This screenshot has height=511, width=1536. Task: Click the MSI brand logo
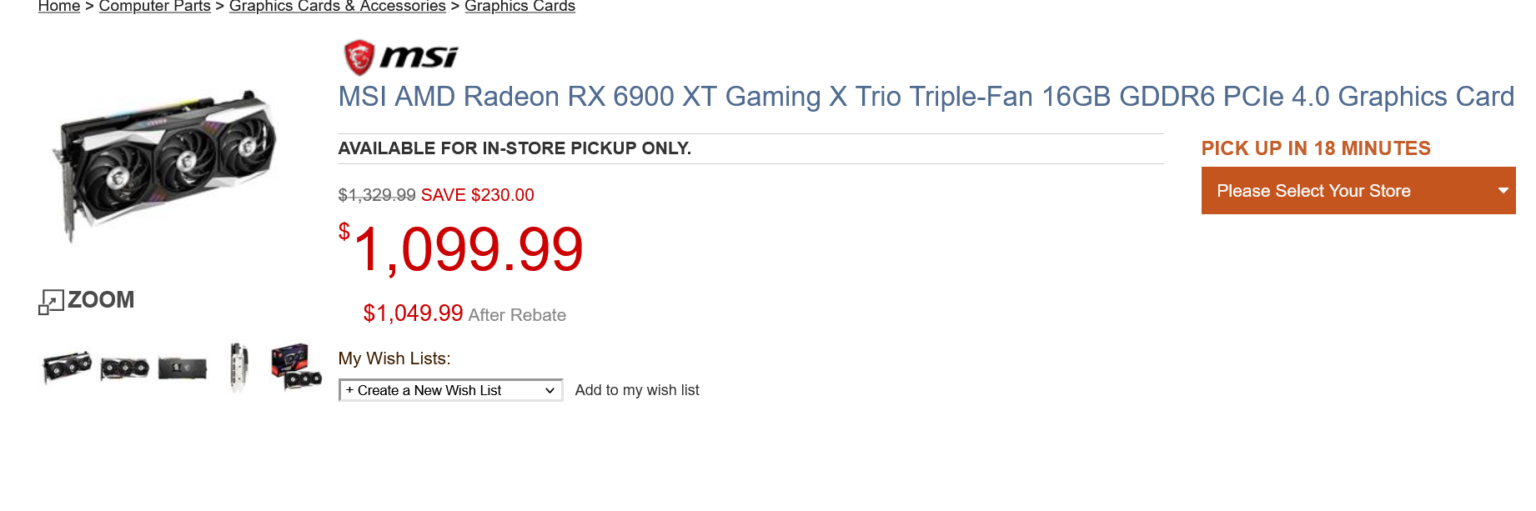coord(400,56)
